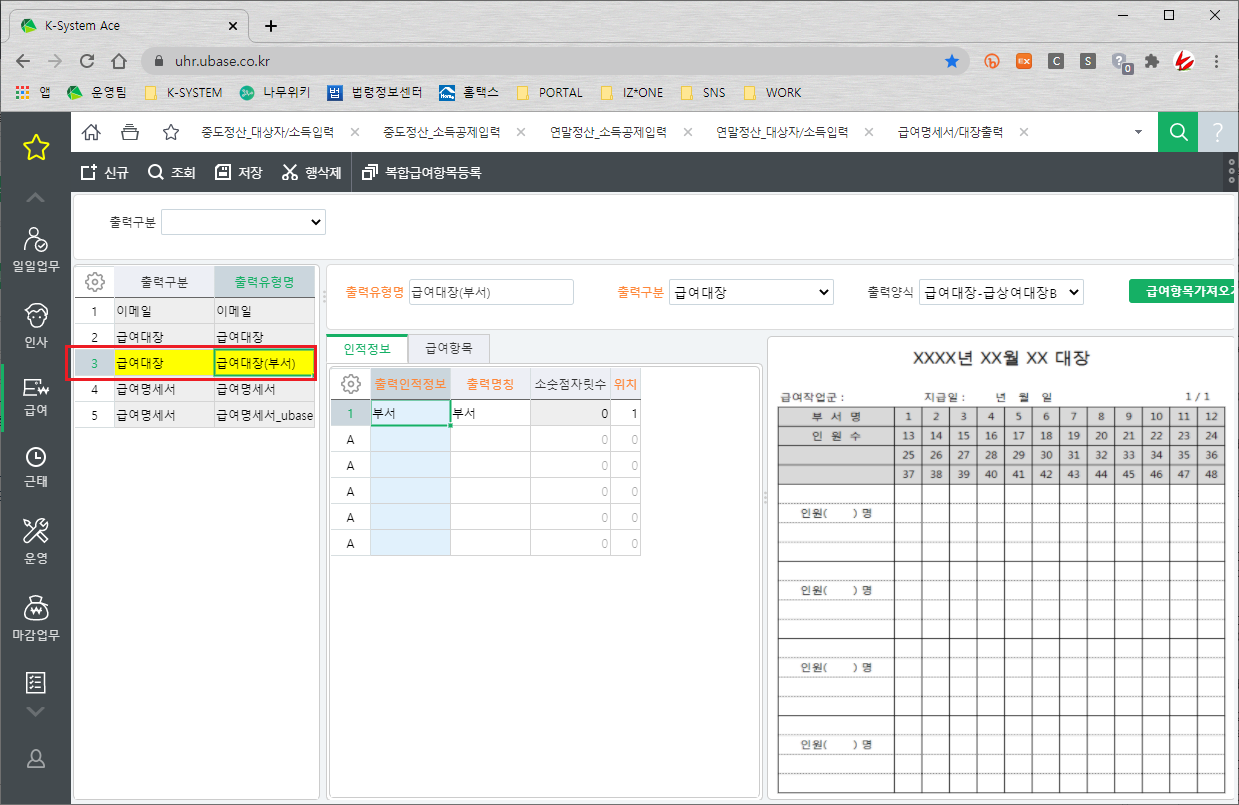Image resolution: width=1239 pixels, height=805 pixels.
Task: Open the PORTAL bookmark folder
Action: pyautogui.click(x=550, y=93)
